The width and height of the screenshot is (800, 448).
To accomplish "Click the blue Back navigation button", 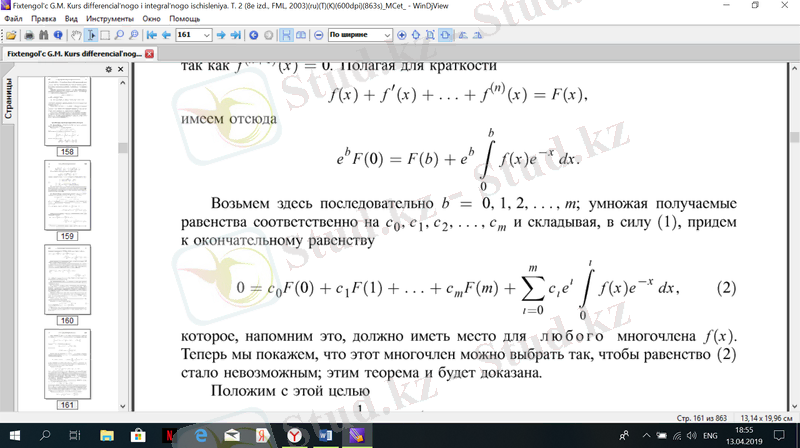I will tap(254, 35).
